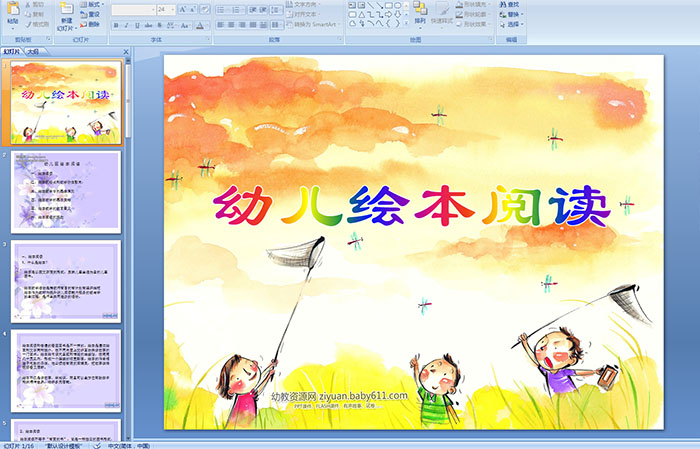
Task: Expand the Change Case Aa dropdown
Action: point(185,25)
